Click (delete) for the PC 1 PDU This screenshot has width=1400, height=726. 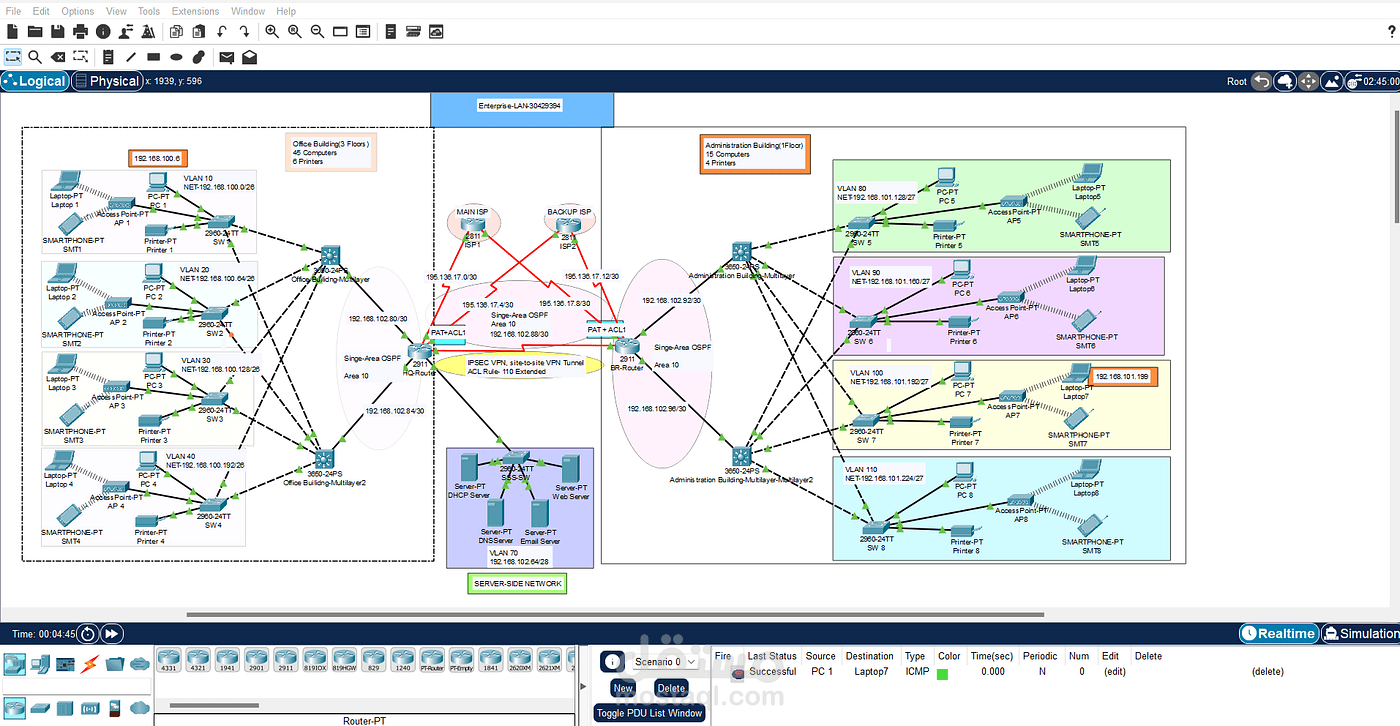coord(1268,672)
